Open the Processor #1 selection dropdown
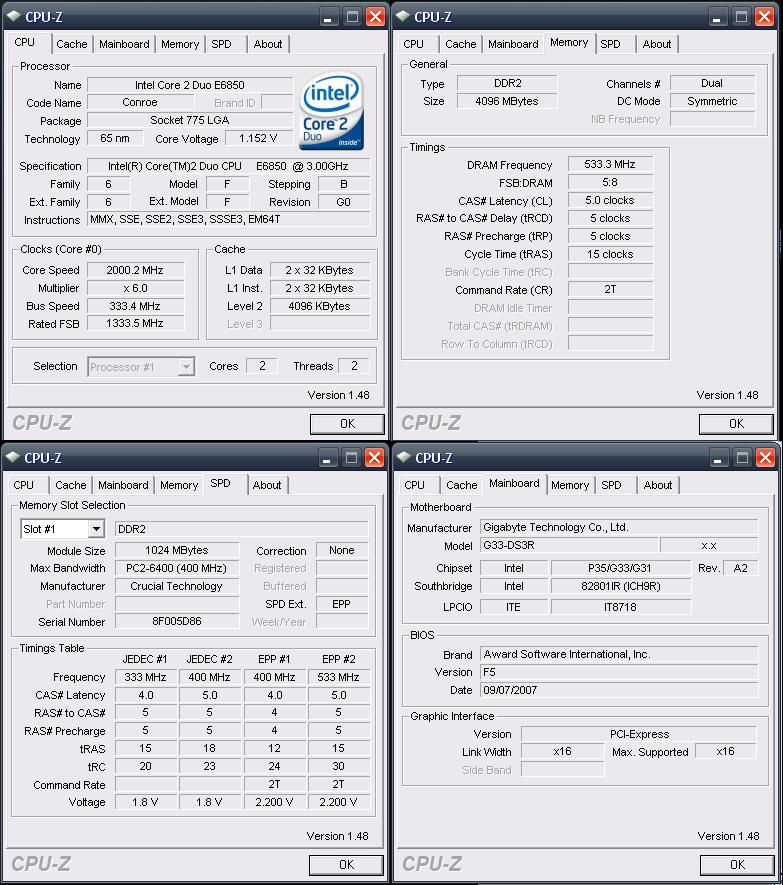 tap(185, 367)
